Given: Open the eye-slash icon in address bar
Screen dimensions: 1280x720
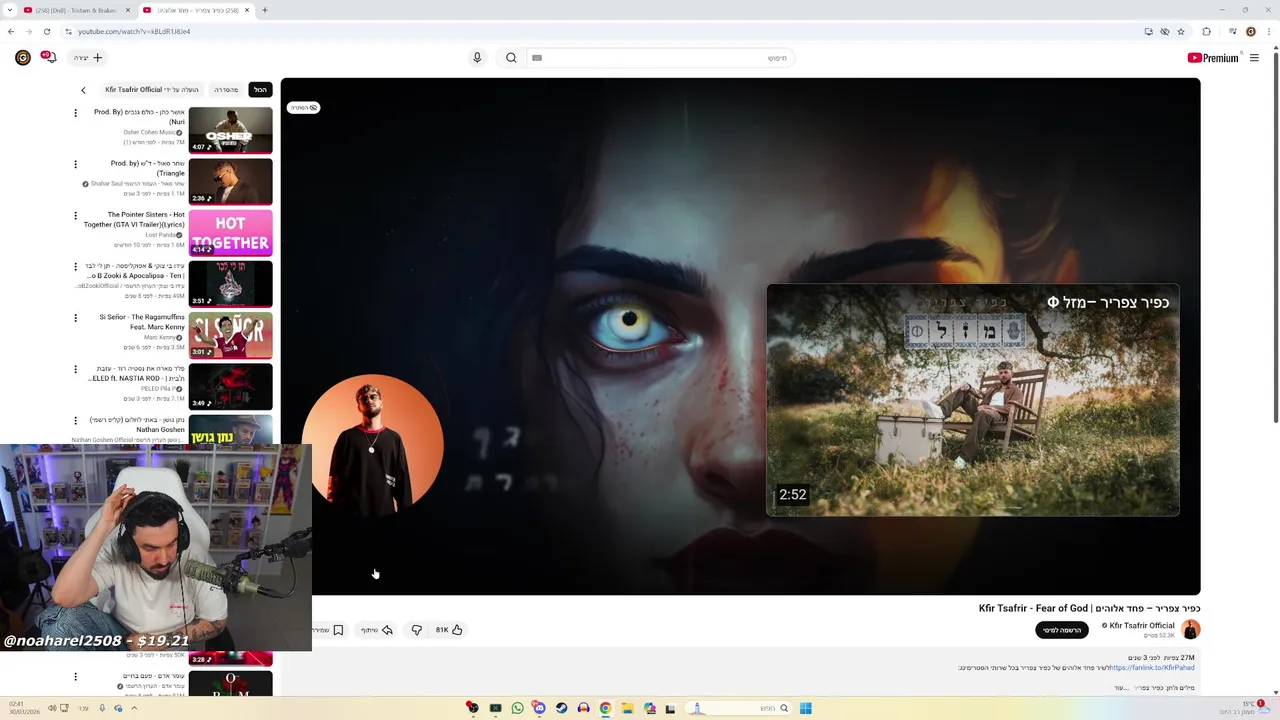Looking at the screenshot, I should (1165, 31).
